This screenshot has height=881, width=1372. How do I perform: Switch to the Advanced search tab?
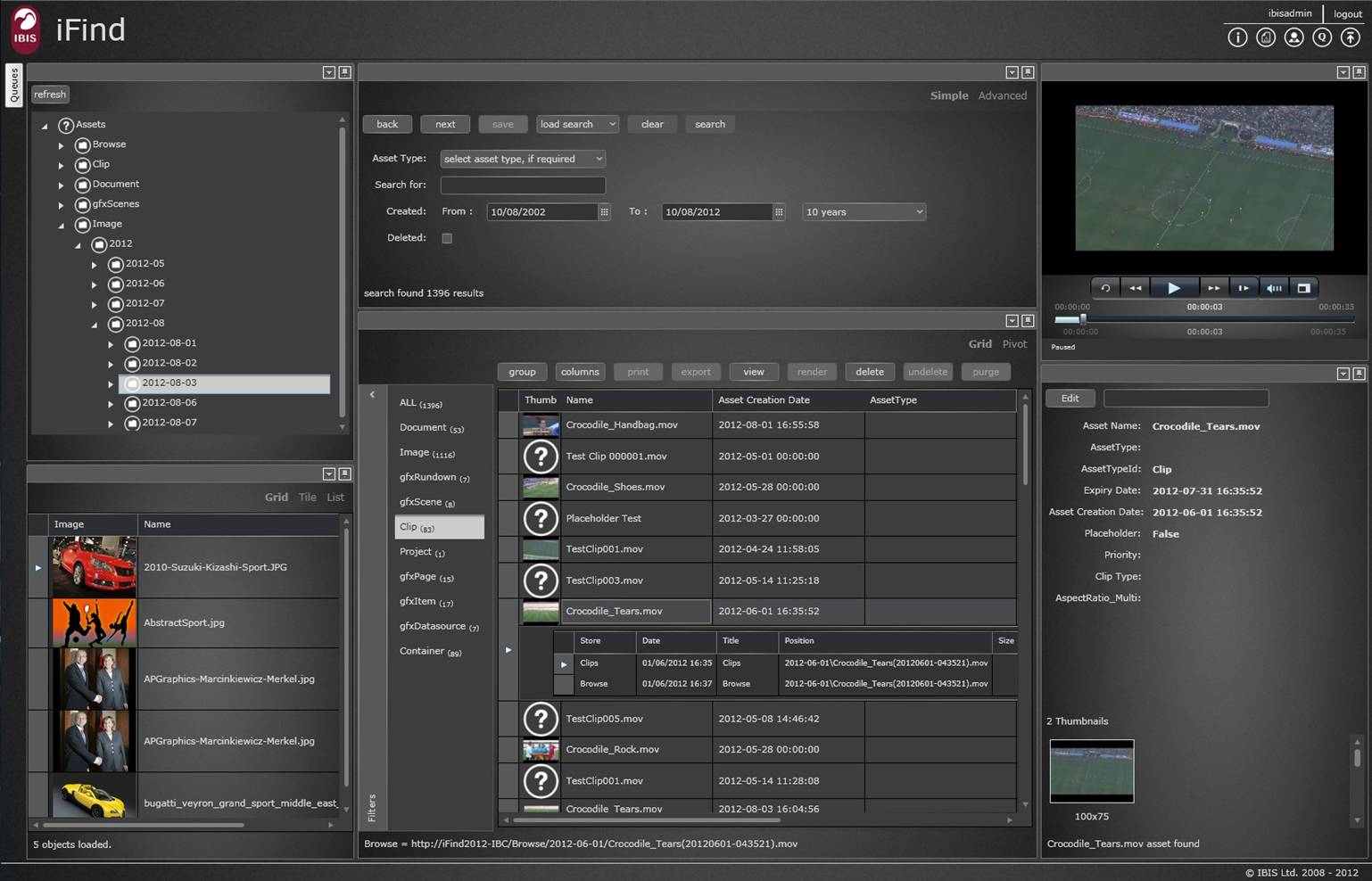[x=1002, y=95]
